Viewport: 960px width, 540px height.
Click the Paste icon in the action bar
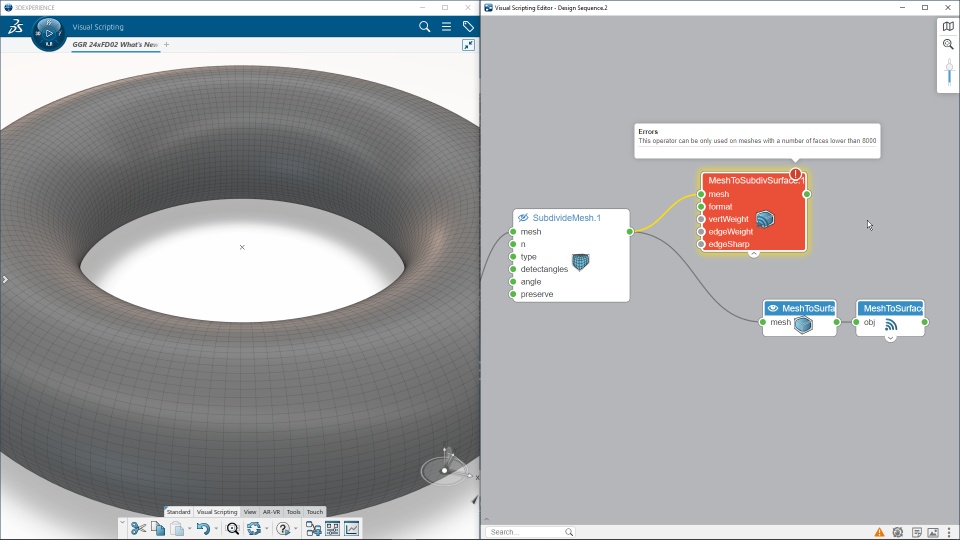[x=177, y=528]
